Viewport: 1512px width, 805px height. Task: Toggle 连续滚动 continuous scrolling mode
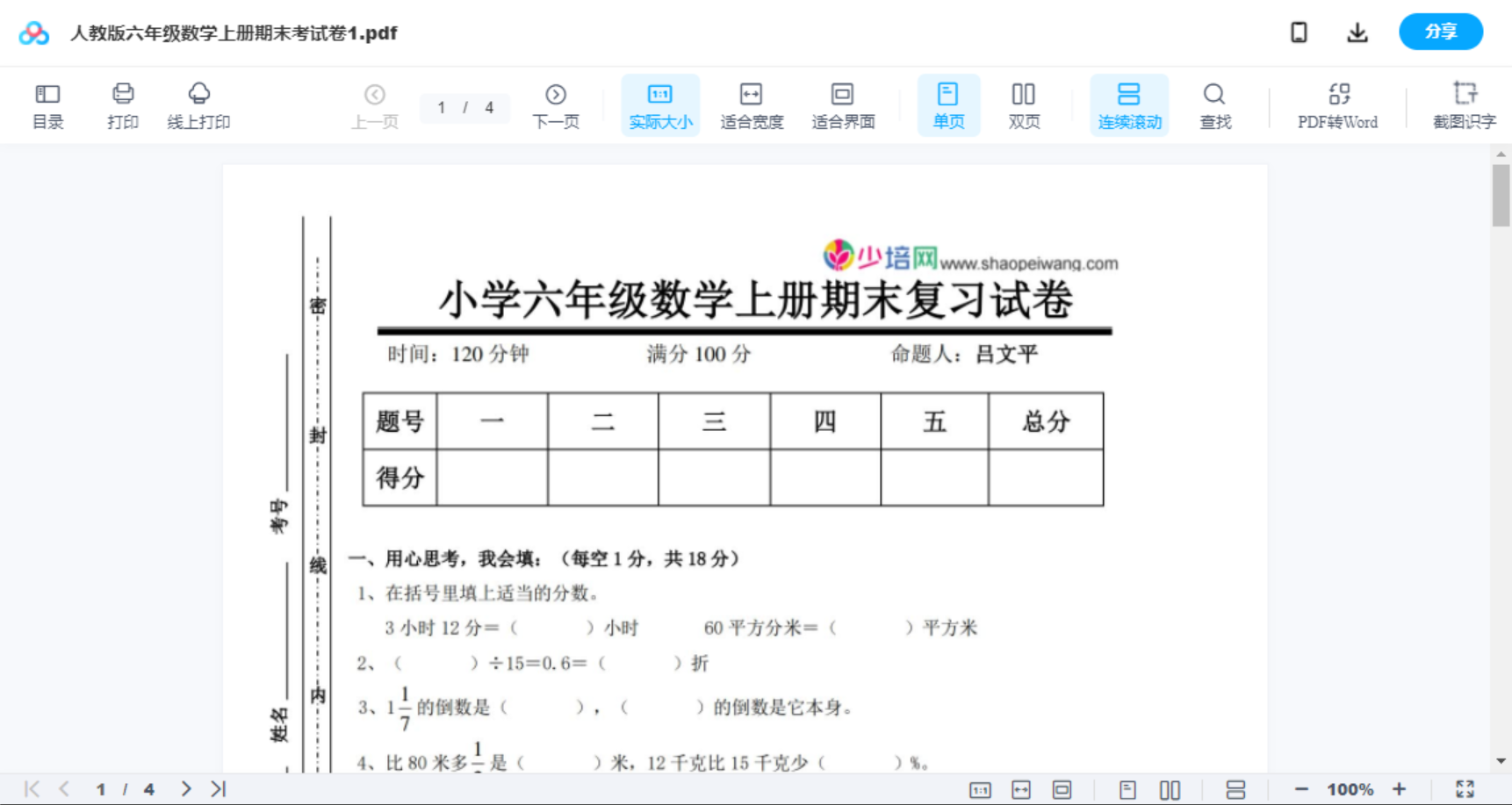pos(1128,104)
